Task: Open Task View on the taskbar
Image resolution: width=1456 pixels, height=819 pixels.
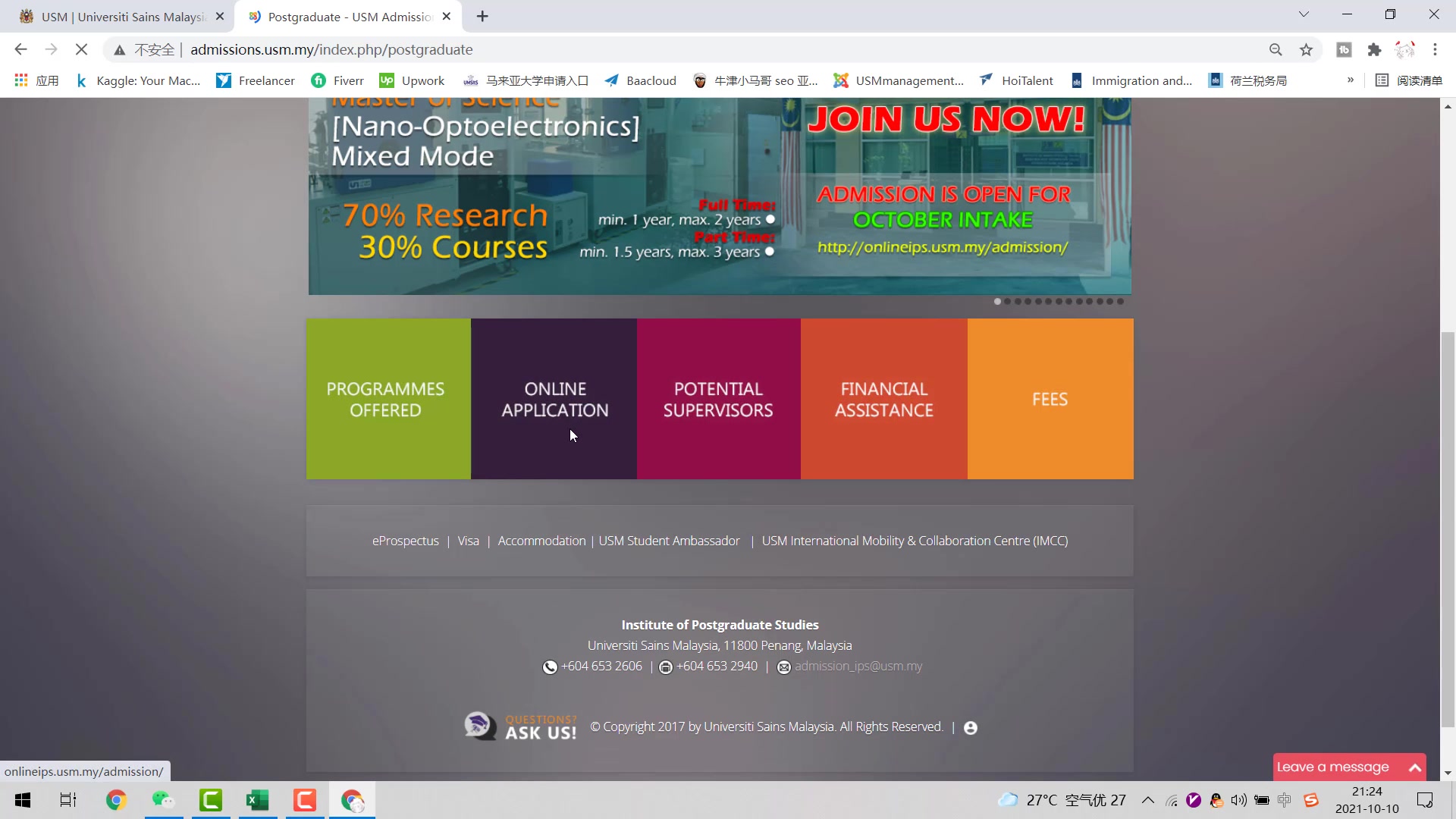Action: click(68, 800)
